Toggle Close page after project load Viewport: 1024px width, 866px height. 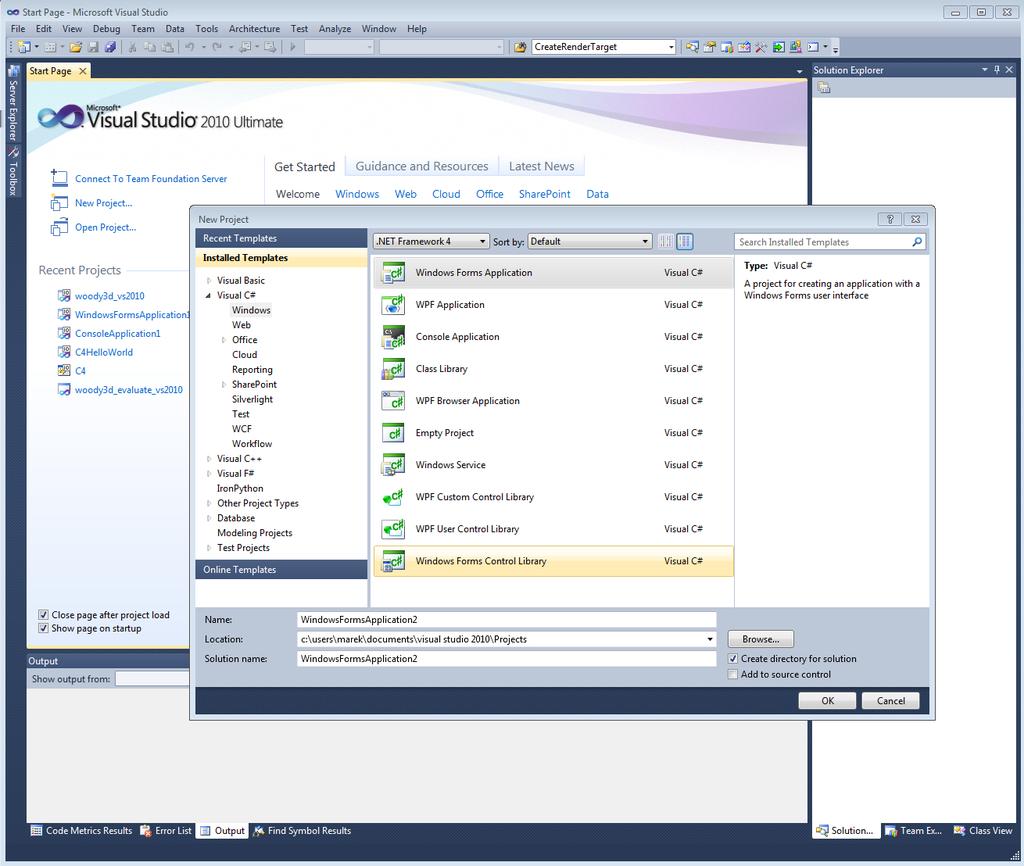[43, 615]
